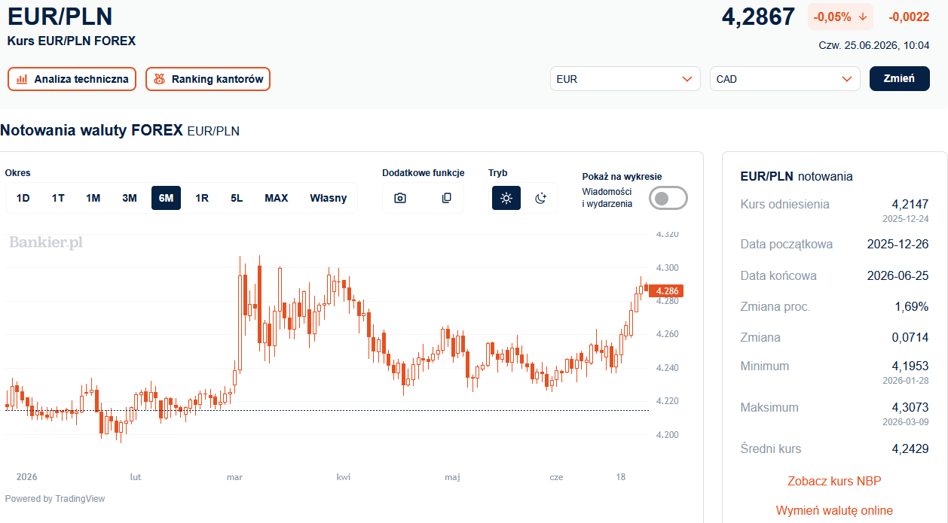This screenshot has width=948, height=523.
Task: Click the Data końcowa 2026-06-25
Action: 898,276
